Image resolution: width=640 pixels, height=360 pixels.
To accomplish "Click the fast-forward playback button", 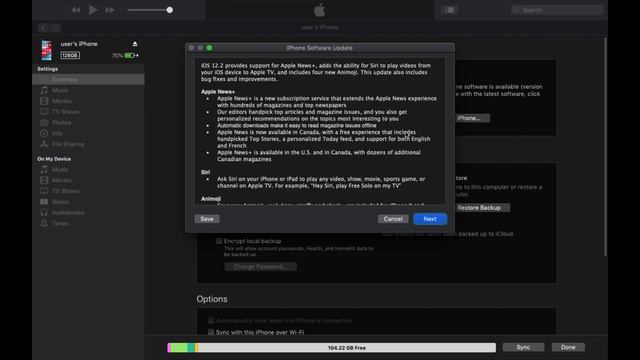I will pos(109,10).
